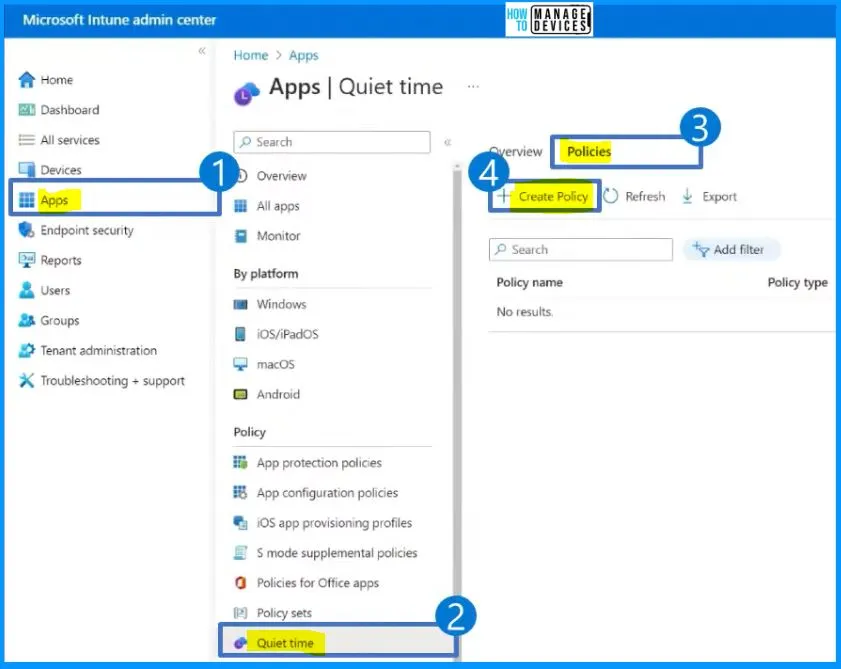
Task: Switch to the Overview tab
Action: (x=516, y=152)
